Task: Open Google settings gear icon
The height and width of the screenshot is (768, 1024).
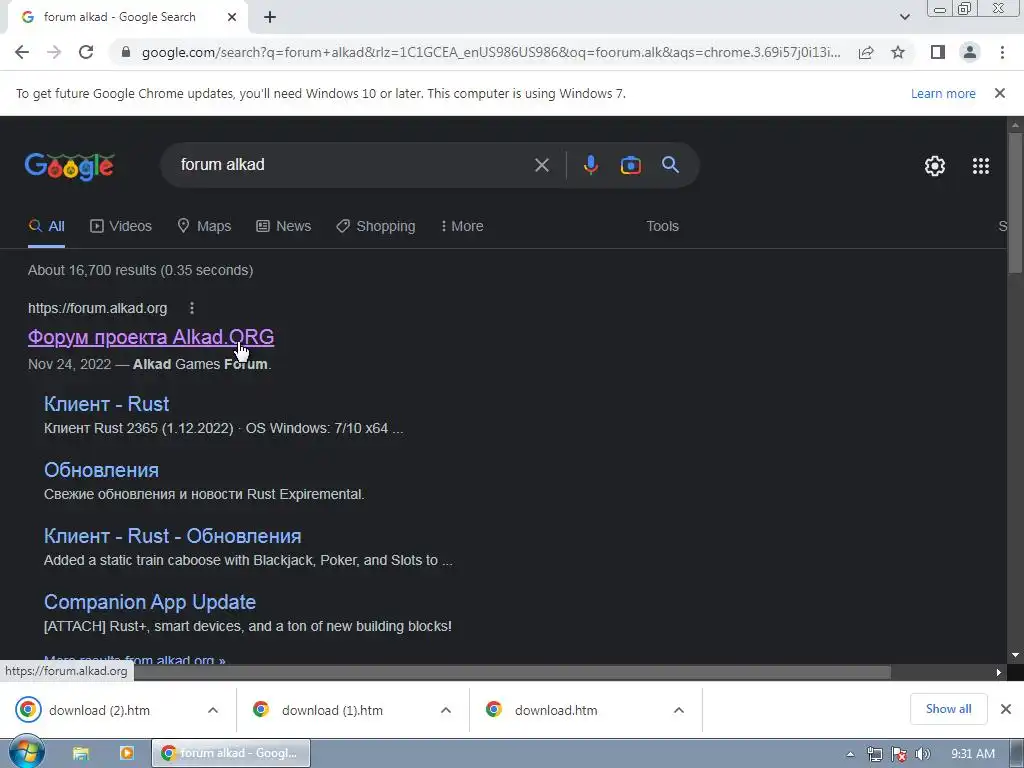Action: click(935, 166)
